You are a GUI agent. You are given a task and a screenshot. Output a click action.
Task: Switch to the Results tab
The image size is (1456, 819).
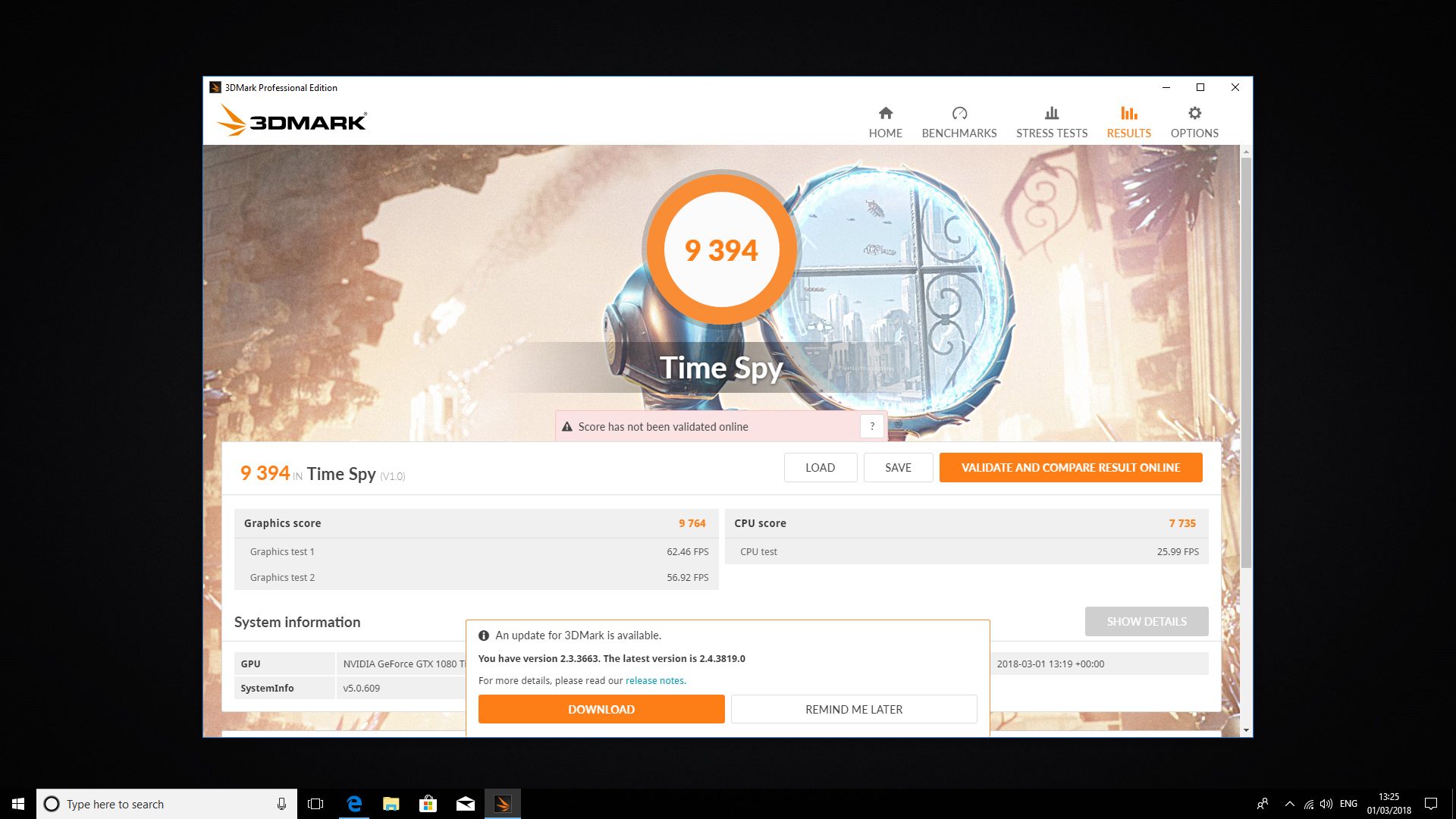pyautogui.click(x=1128, y=121)
